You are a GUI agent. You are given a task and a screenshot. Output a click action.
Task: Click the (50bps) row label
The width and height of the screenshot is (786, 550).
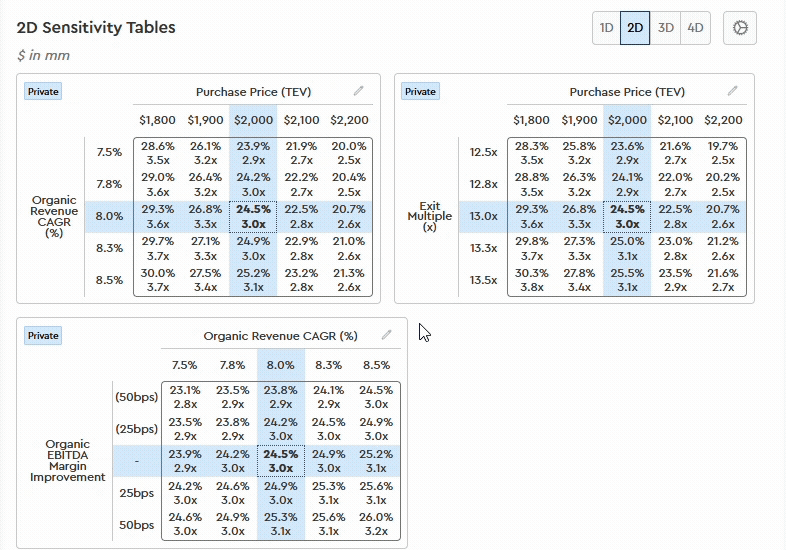[138, 397]
